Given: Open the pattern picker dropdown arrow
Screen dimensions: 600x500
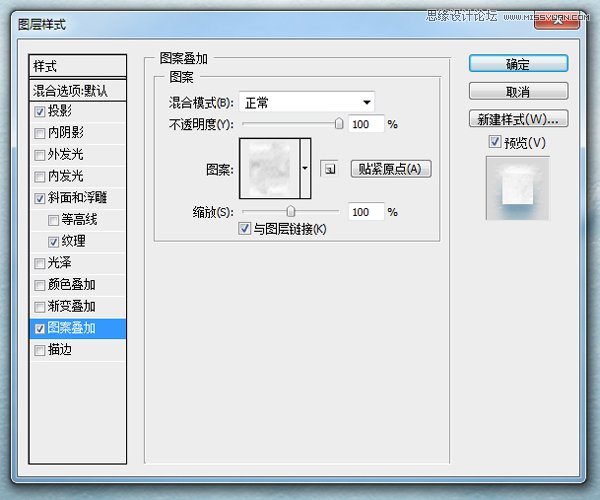Looking at the screenshot, I should tap(305, 168).
